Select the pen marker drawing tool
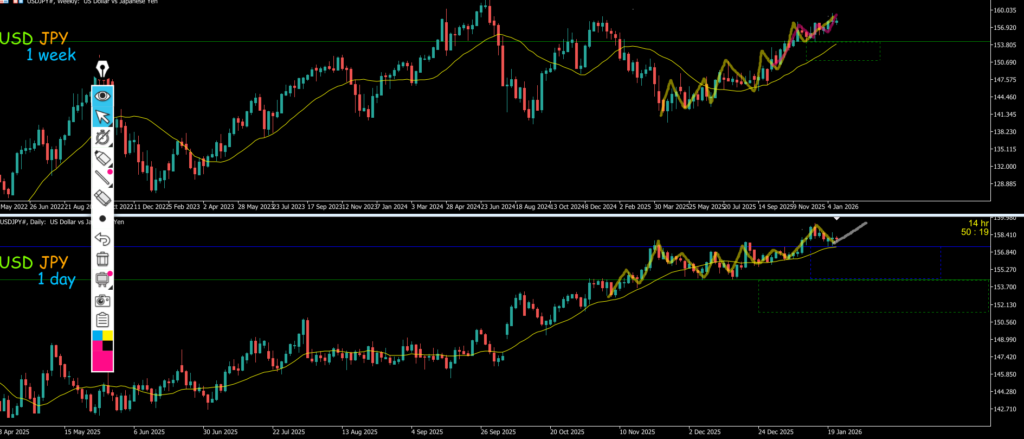This screenshot has height=439, width=1024. tap(102, 158)
